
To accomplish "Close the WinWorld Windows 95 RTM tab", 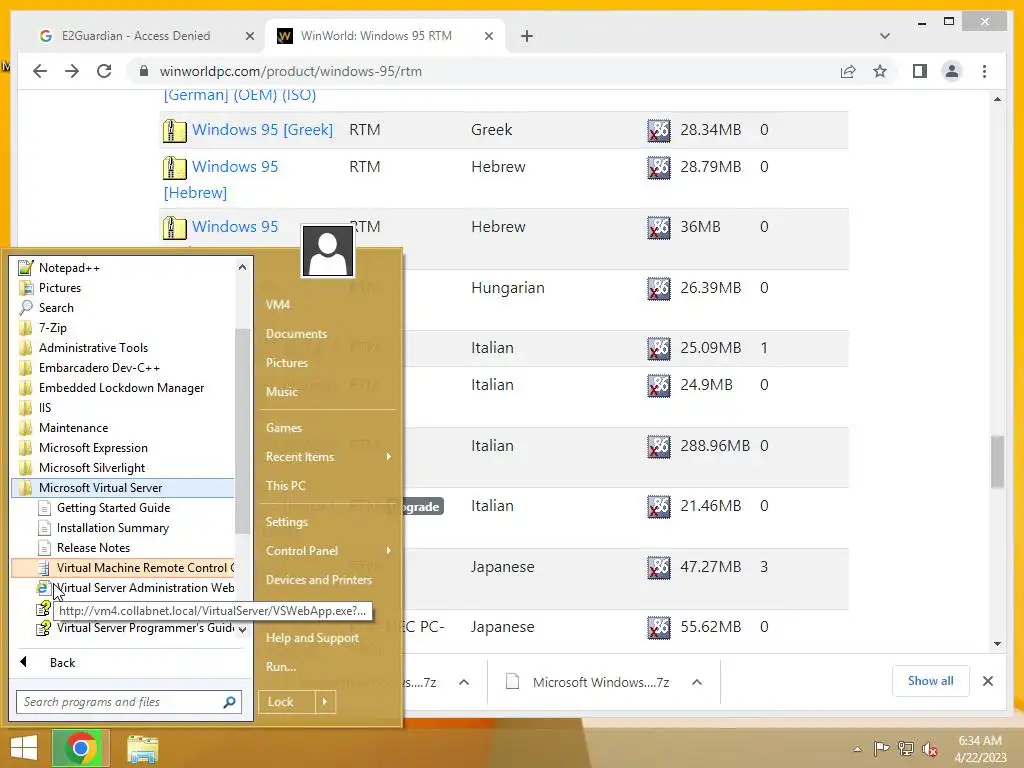I will point(488,36).
